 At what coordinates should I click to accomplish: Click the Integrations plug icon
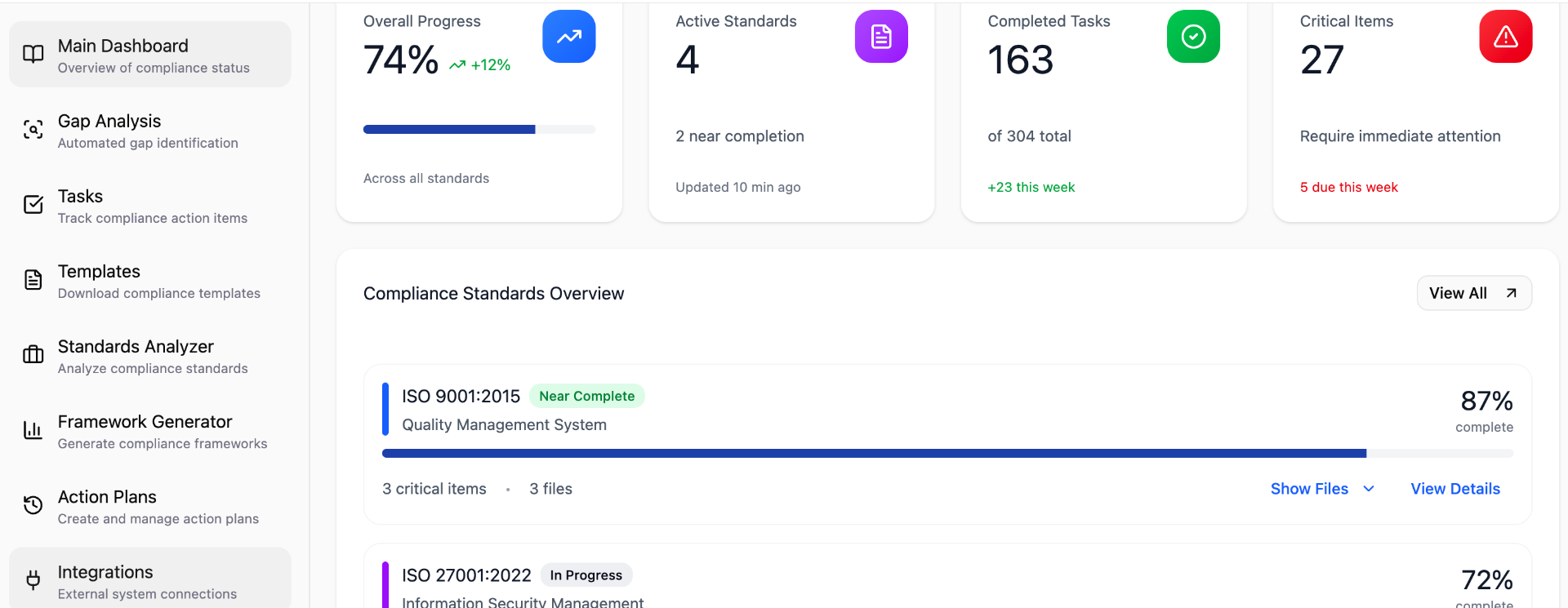(33, 580)
